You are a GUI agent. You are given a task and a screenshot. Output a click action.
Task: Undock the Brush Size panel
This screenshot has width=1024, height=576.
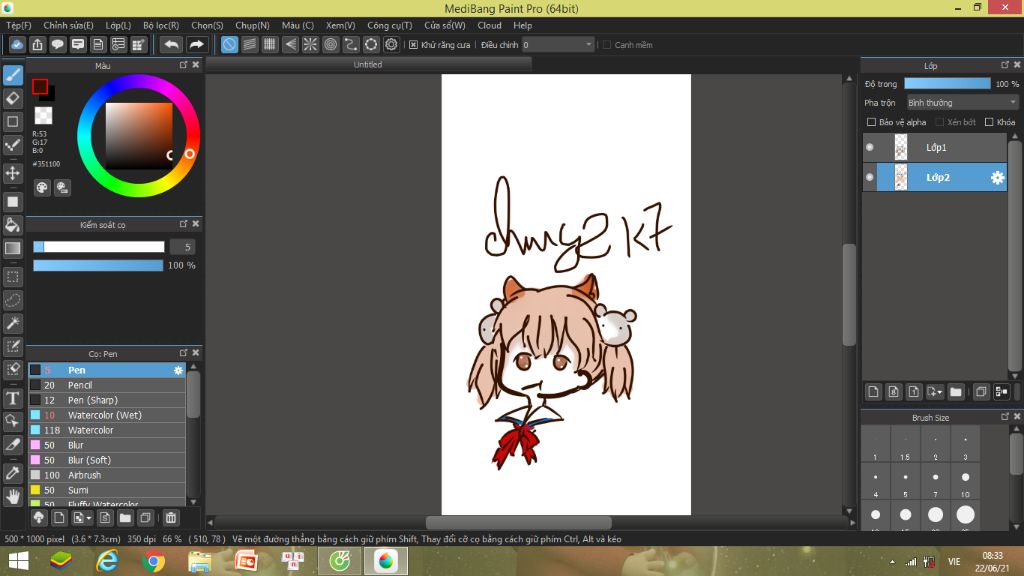(1005, 417)
